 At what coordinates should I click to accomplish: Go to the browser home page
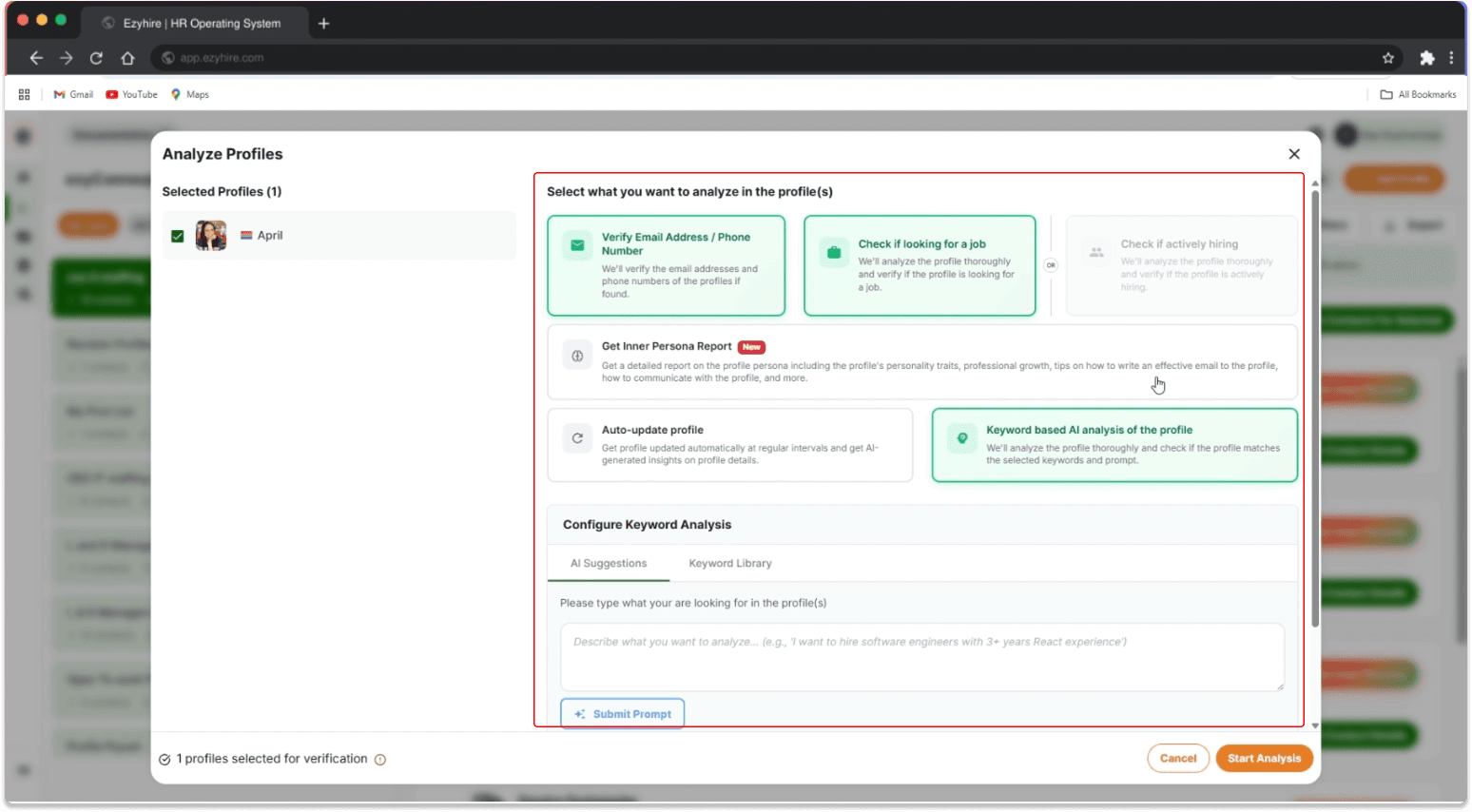(127, 58)
